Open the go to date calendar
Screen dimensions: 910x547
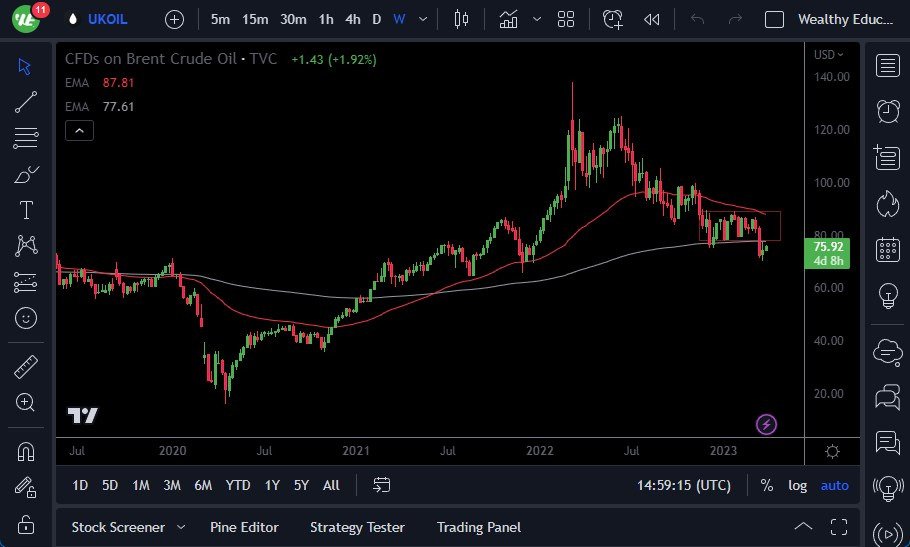(x=381, y=485)
